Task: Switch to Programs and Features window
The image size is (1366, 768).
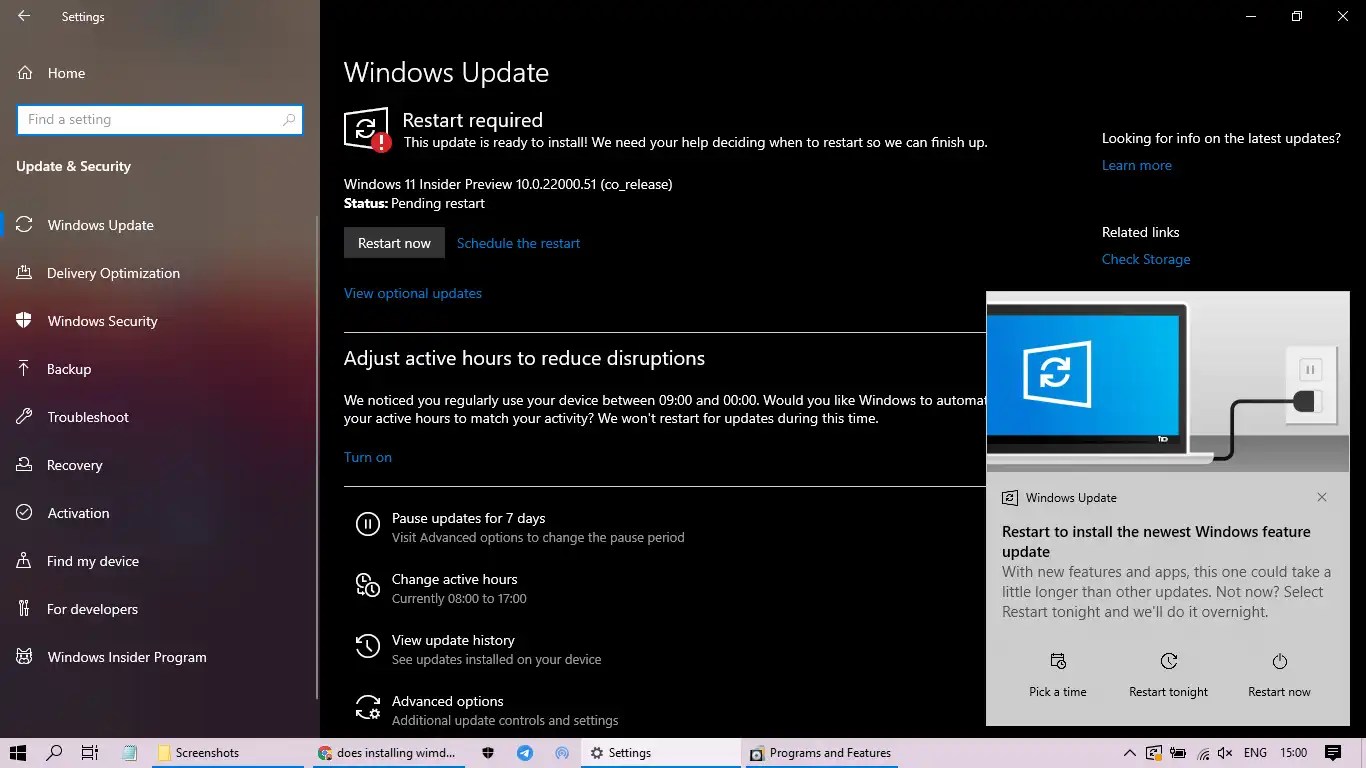Action: 820,753
